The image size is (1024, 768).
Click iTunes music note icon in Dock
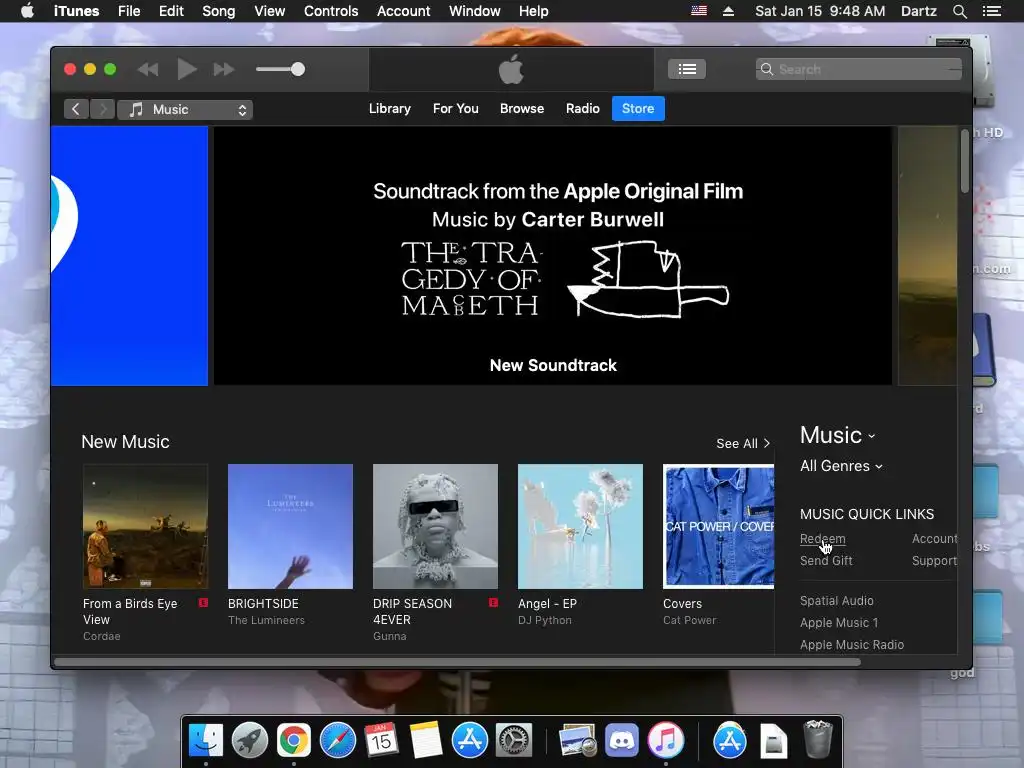click(665, 740)
